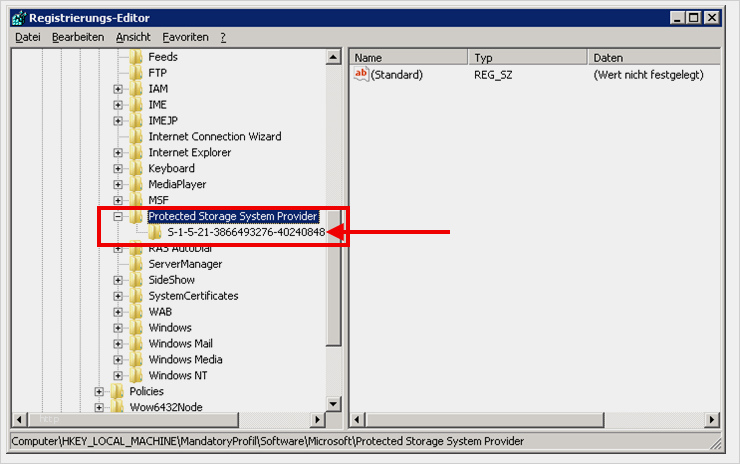This screenshot has width=740, height=464.
Task: Open the Favoriten menu
Action: [185, 37]
